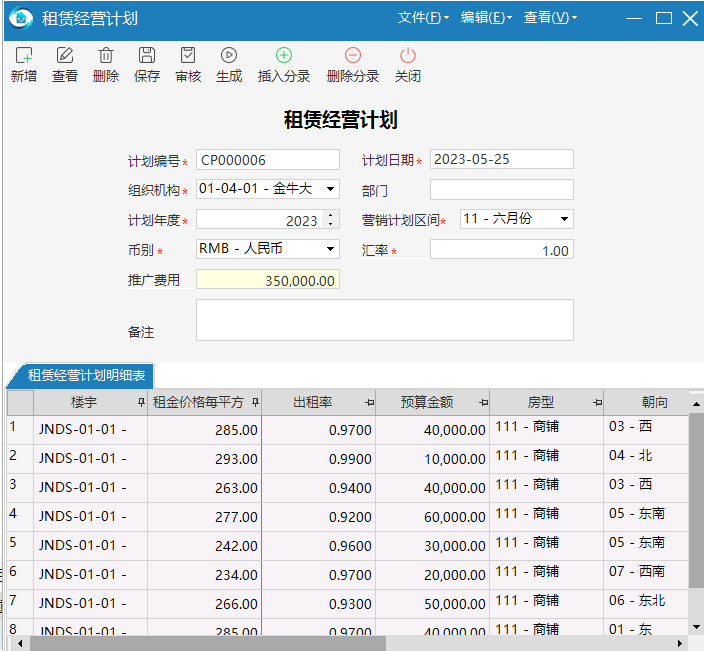The width and height of the screenshot is (704, 651).
Task: Click rent price cell 293.00
Action: click(x=204, y=459)
